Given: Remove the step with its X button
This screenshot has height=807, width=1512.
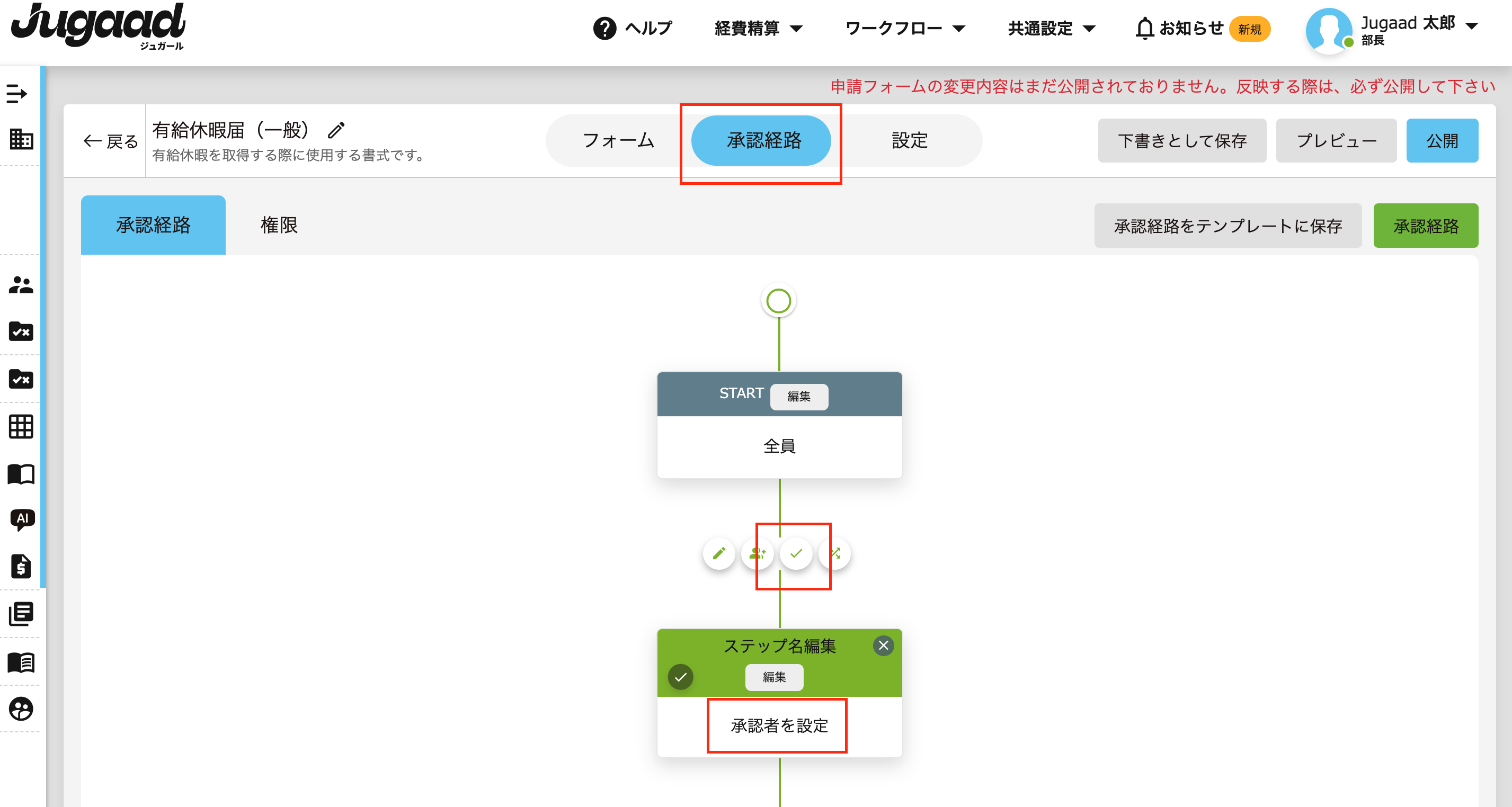Looking at the screenshot, I should [x=883, y=645].
